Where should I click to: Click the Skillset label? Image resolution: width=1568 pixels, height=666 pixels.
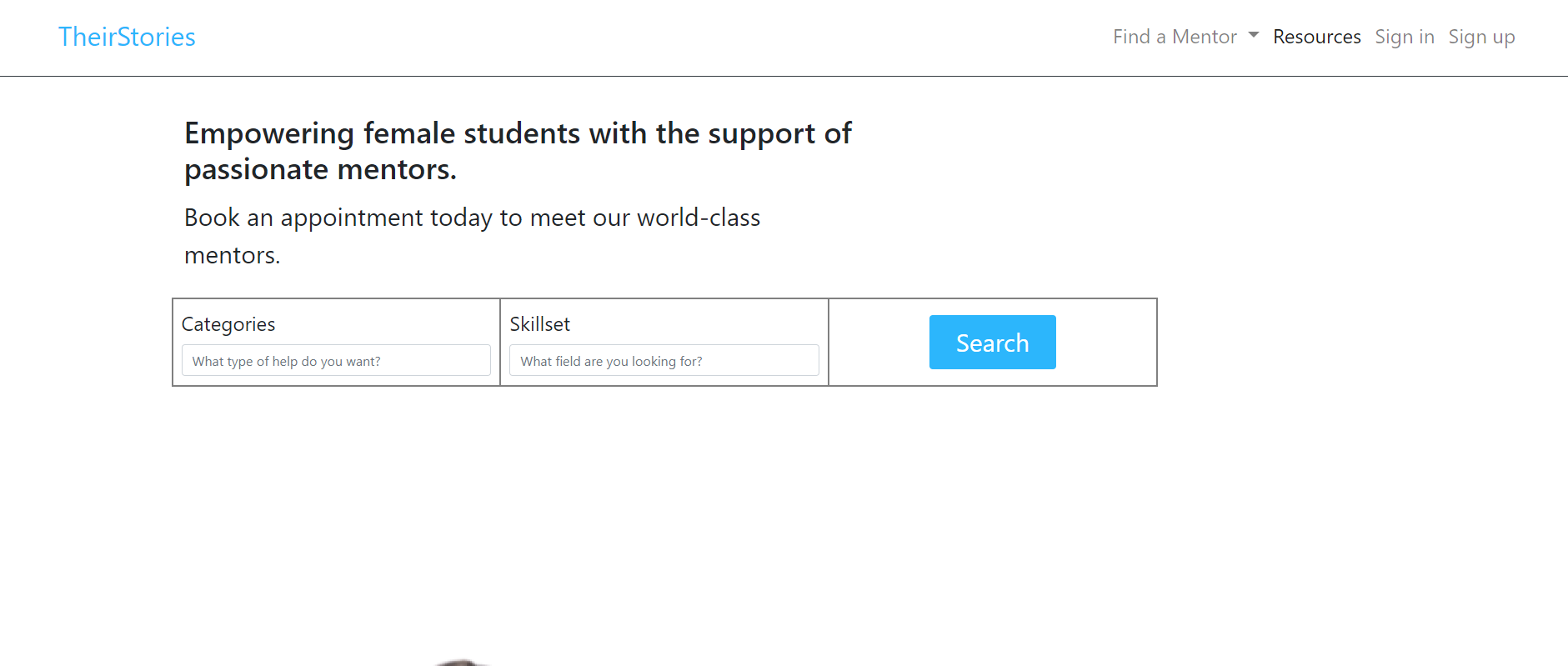(540, 324)
